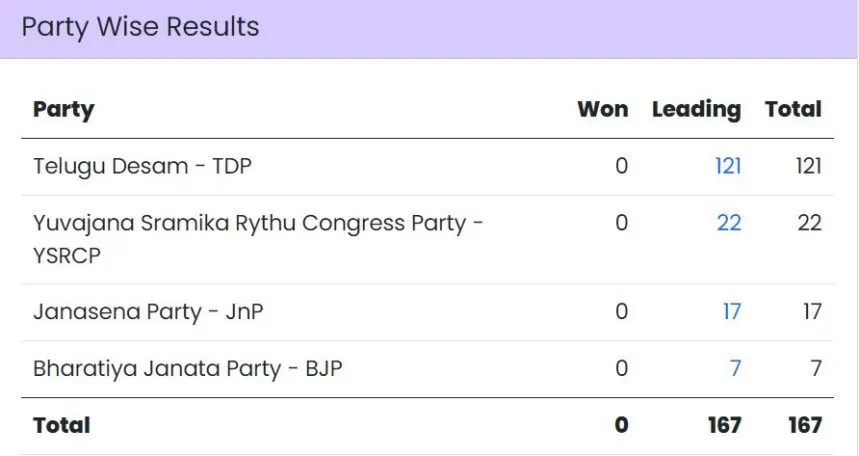Click the Janasena total value 17
859x456 pixels.
812,312
